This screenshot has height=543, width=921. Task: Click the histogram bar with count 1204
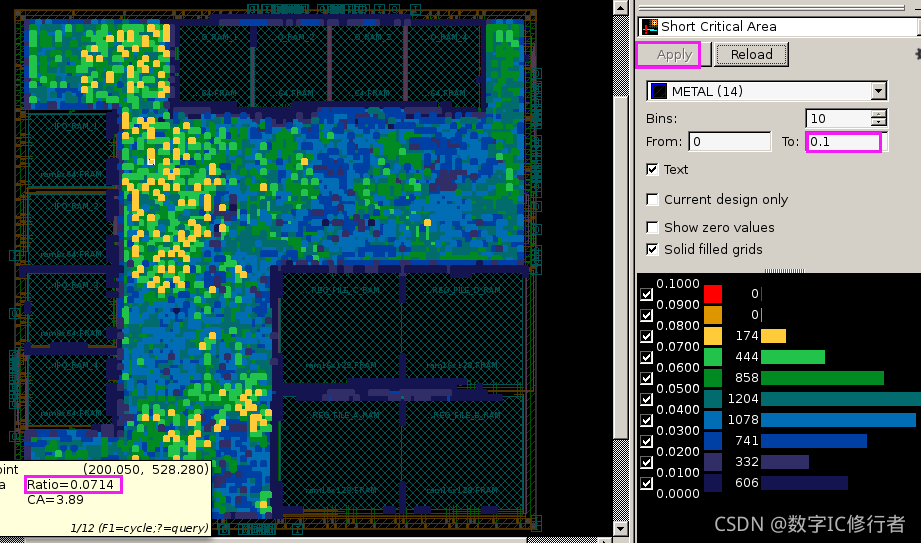tap(841, 399)
